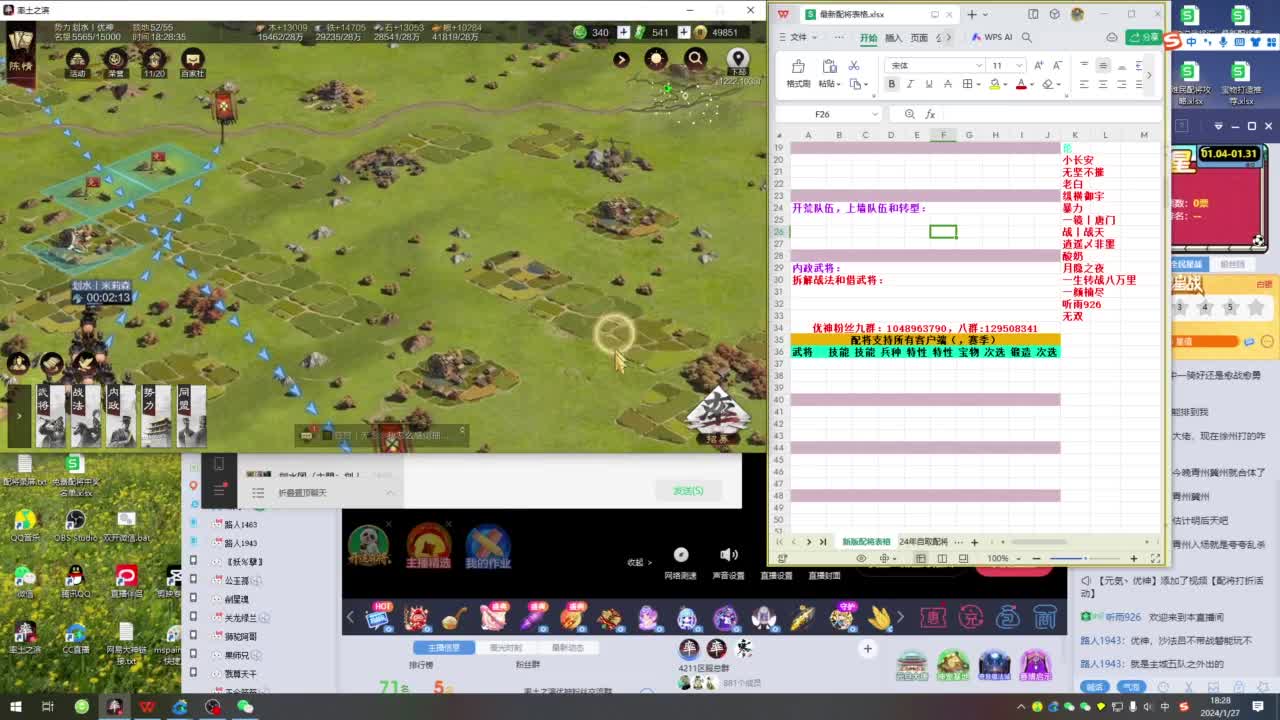Select align left icon in WPS
The height and width of the screenshot is (720, 1280).
1084,85
